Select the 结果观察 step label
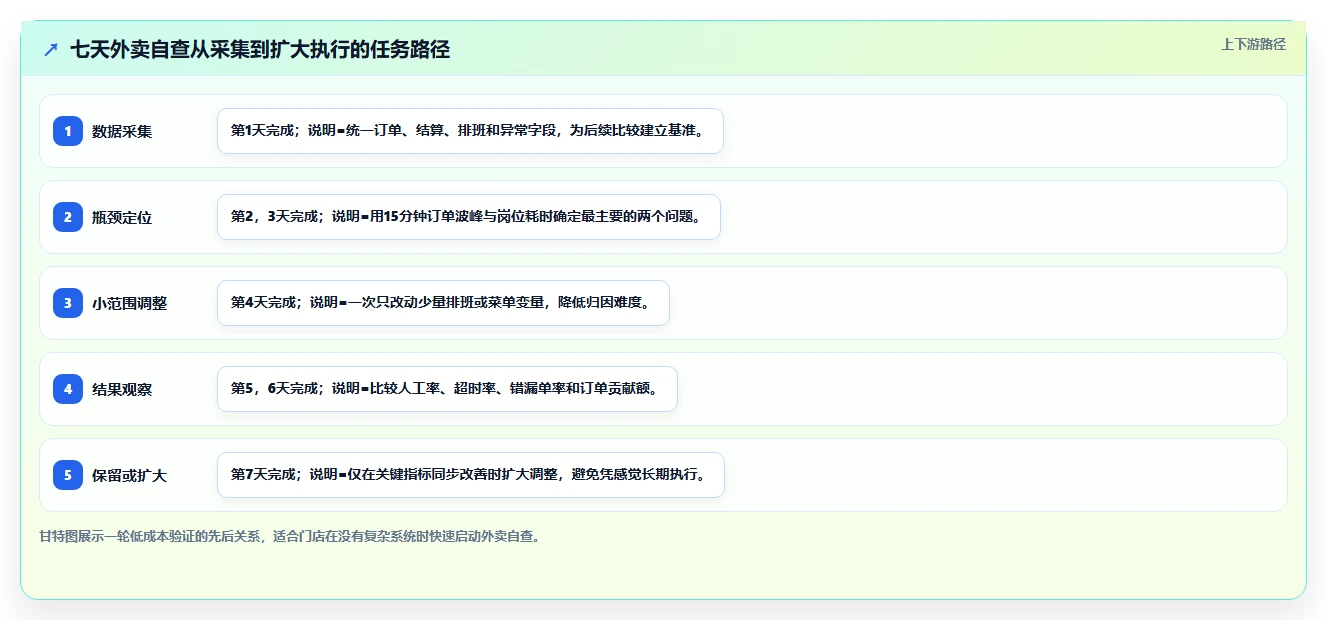The width and height of the screenshot is (1327, 620). (122, 389)
